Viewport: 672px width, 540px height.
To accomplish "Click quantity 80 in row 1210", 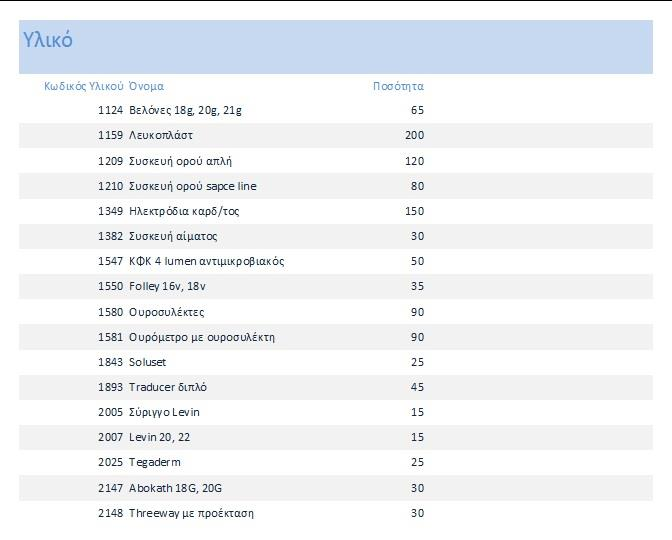I will tap(417, 186).
